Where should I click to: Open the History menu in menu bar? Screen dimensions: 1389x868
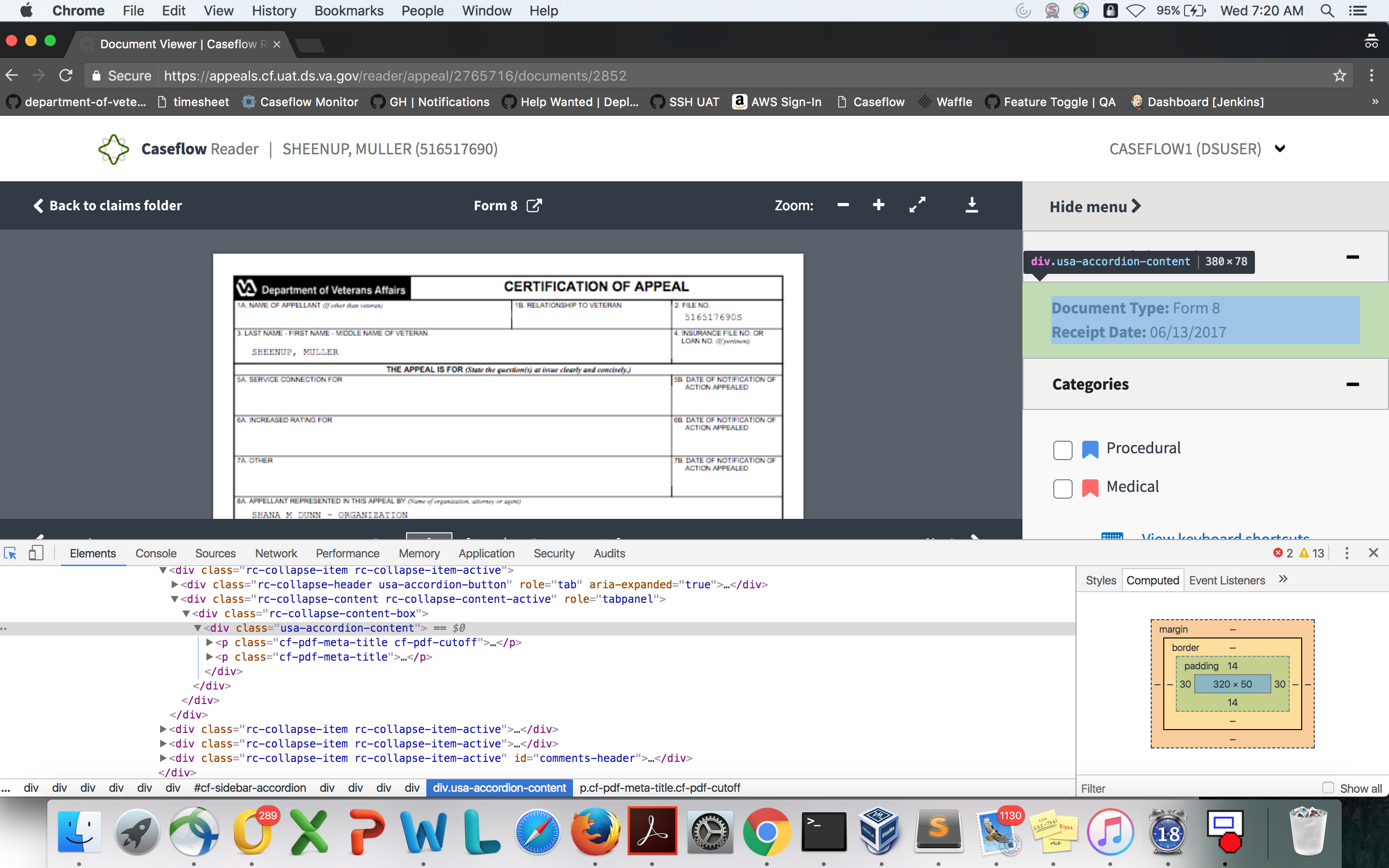[x=274, y=10]
